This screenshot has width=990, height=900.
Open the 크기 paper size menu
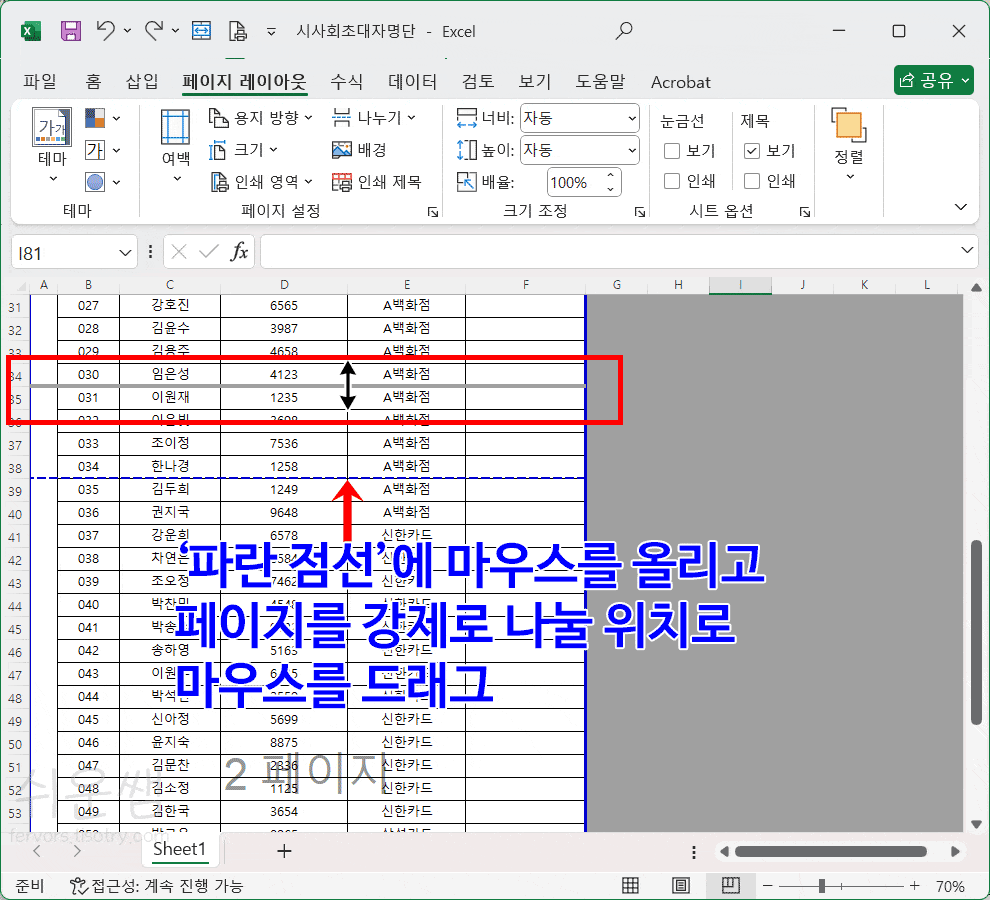tap(243, 150)
